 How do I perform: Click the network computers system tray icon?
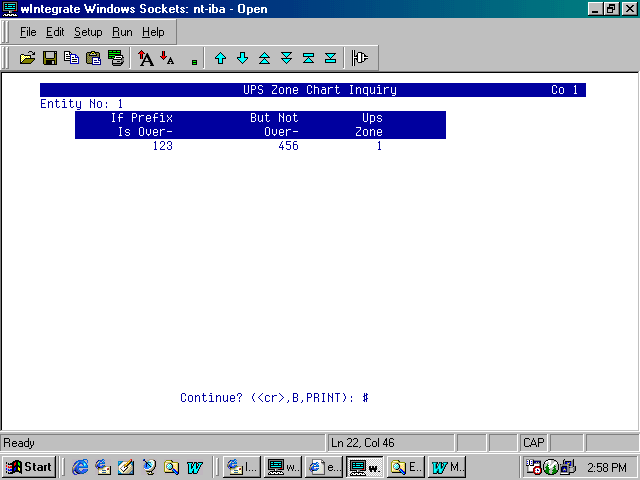pos(568,467)
